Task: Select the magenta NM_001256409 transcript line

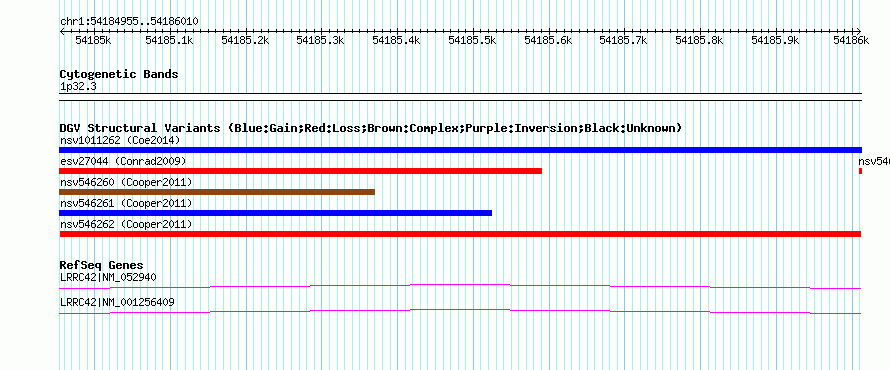Action: click(x=460, y=312)
